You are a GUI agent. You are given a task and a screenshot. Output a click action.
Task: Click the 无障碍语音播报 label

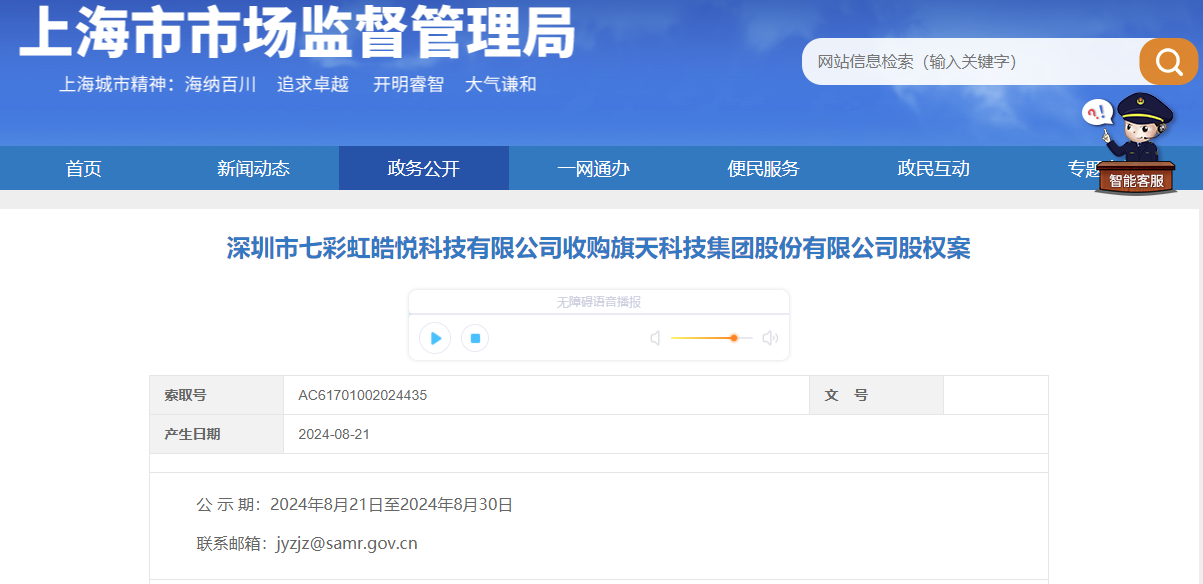598,302
